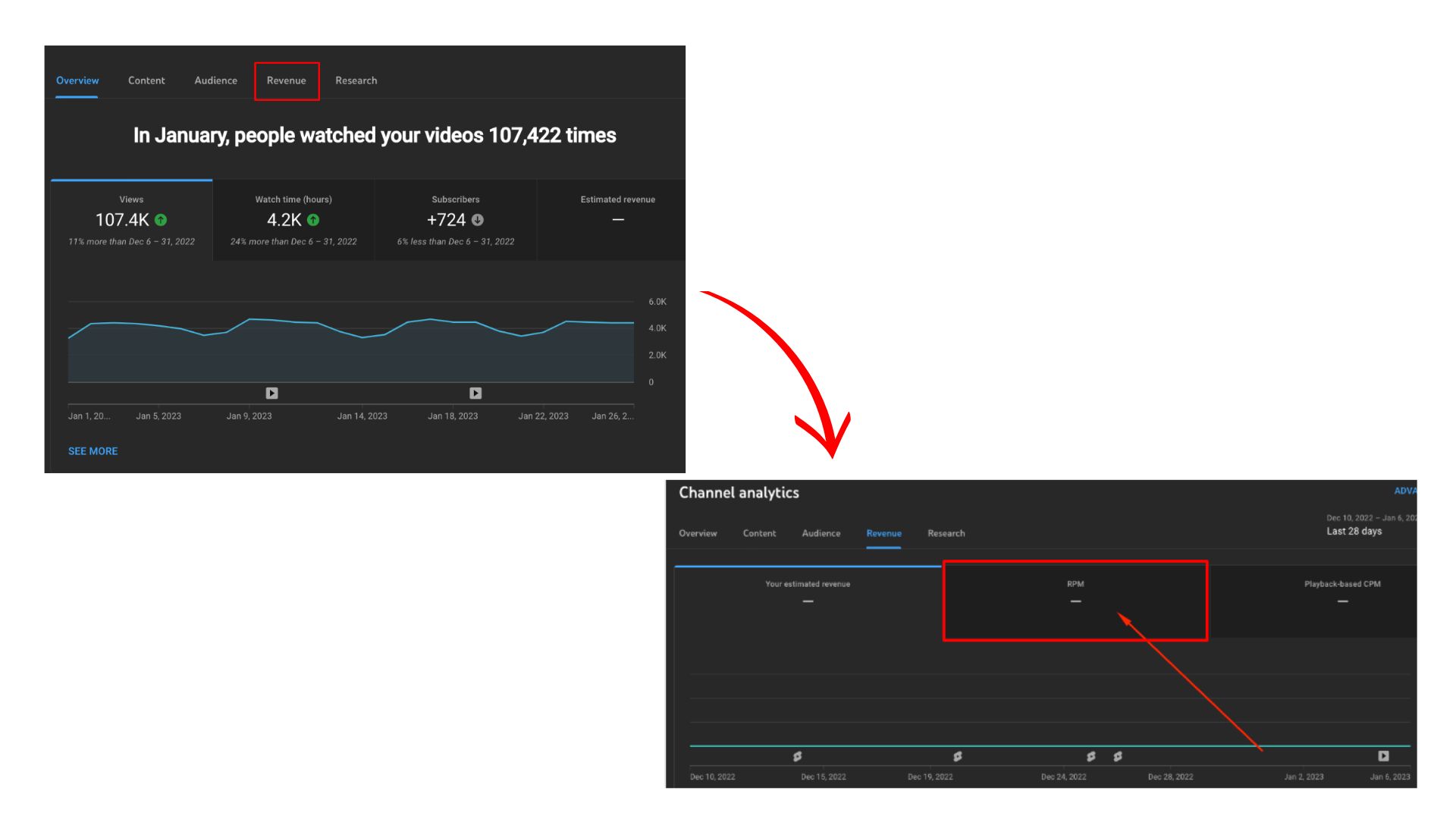Switch to the Audience tab
Screen dimensions: 1456x819
point(215,80)
